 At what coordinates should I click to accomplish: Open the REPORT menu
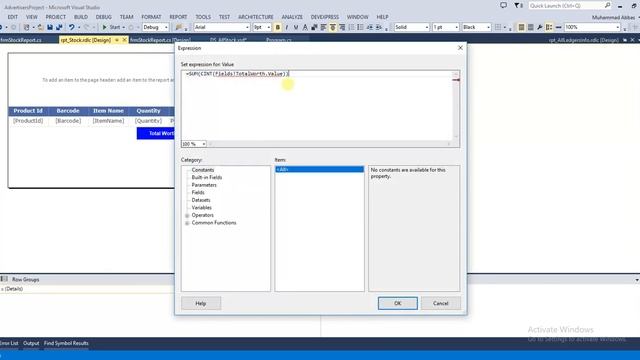click(178, 17)
